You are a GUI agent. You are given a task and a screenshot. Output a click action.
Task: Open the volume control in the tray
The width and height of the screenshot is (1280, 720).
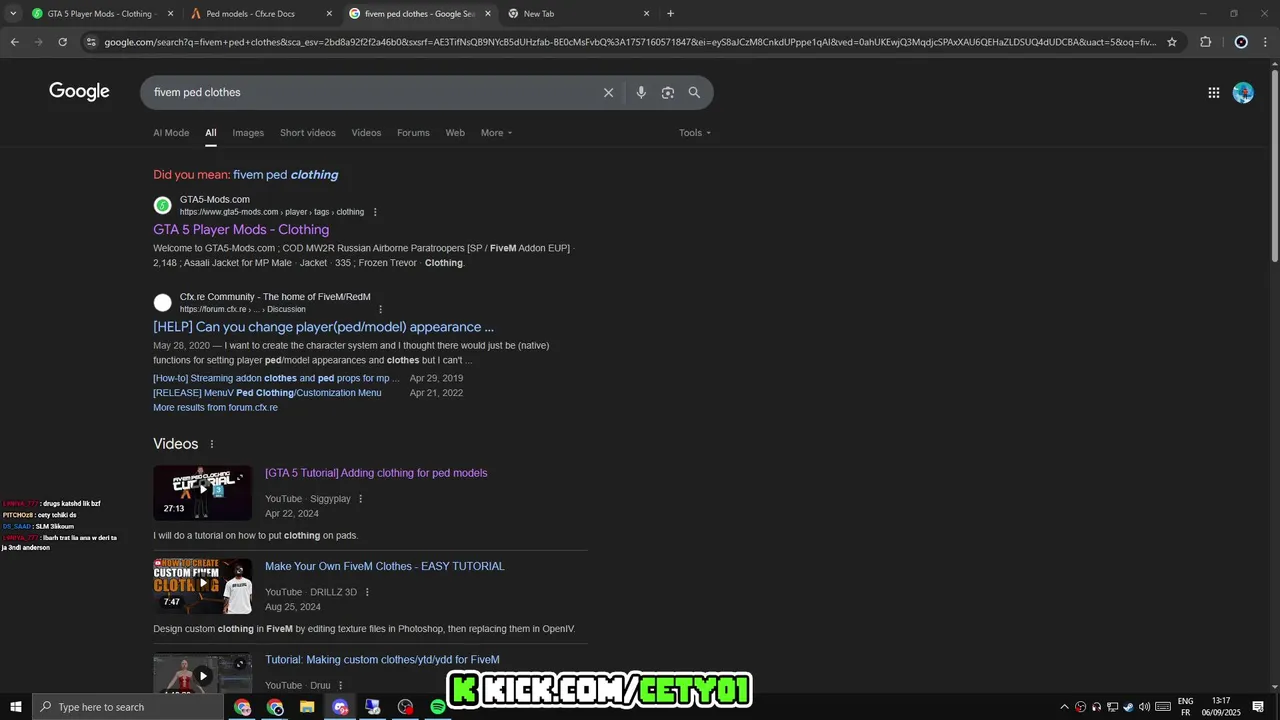pyautogui.click(x=1144, y=707)
